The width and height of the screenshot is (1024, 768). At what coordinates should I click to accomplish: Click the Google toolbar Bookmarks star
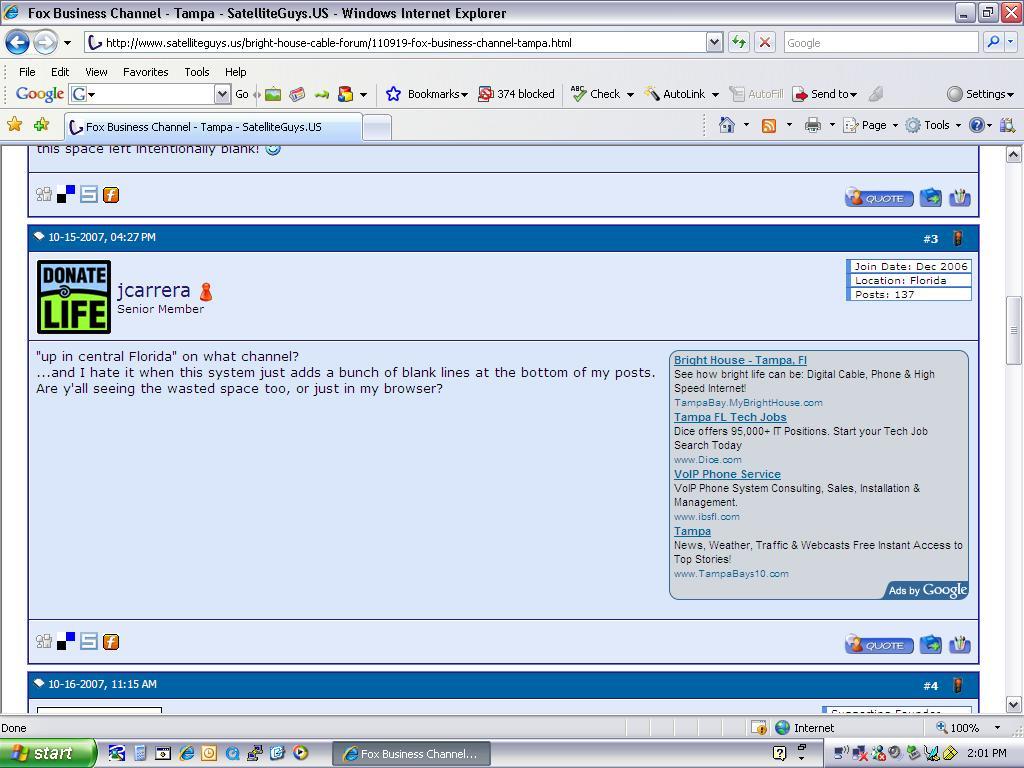coord(392,94)
